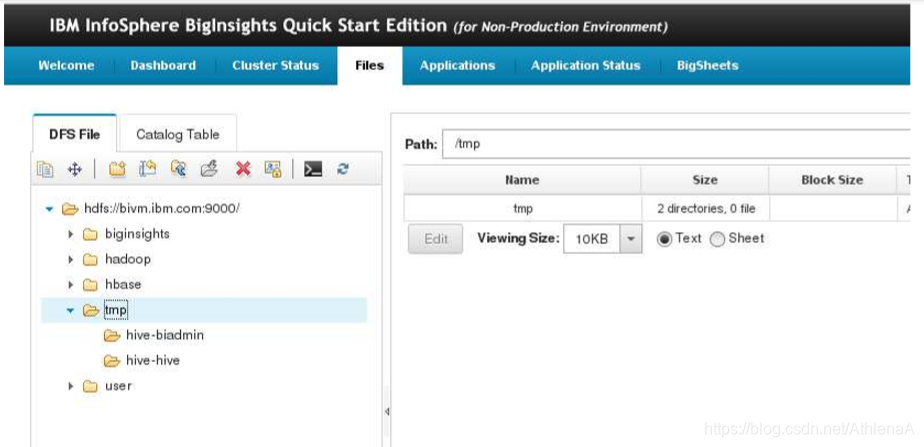Click the download folder icon

click(x=209, y=170)
